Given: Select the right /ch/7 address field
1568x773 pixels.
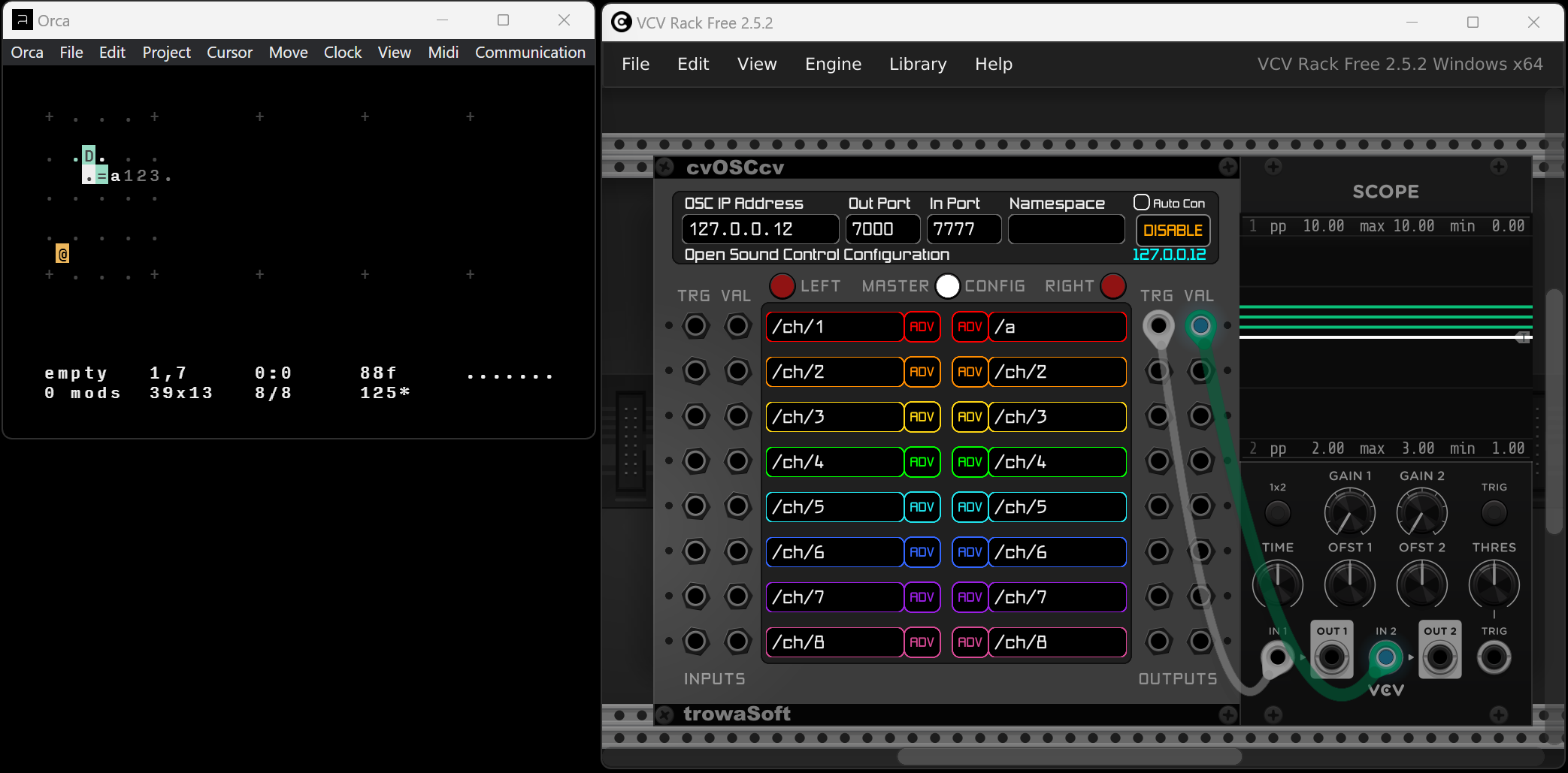Looking at the screenshot, I should [1058, 597].
